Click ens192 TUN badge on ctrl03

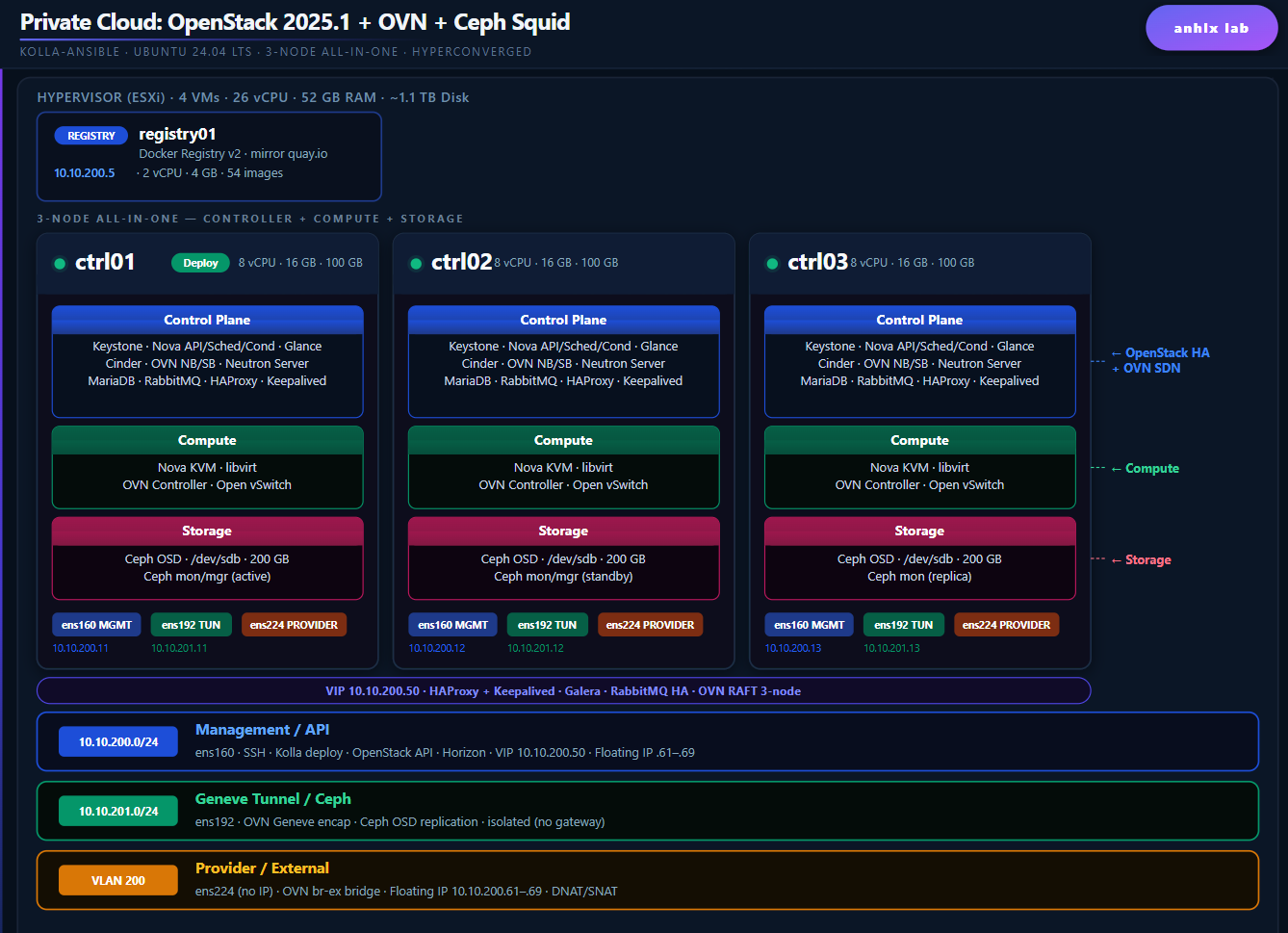coord(903,625)
